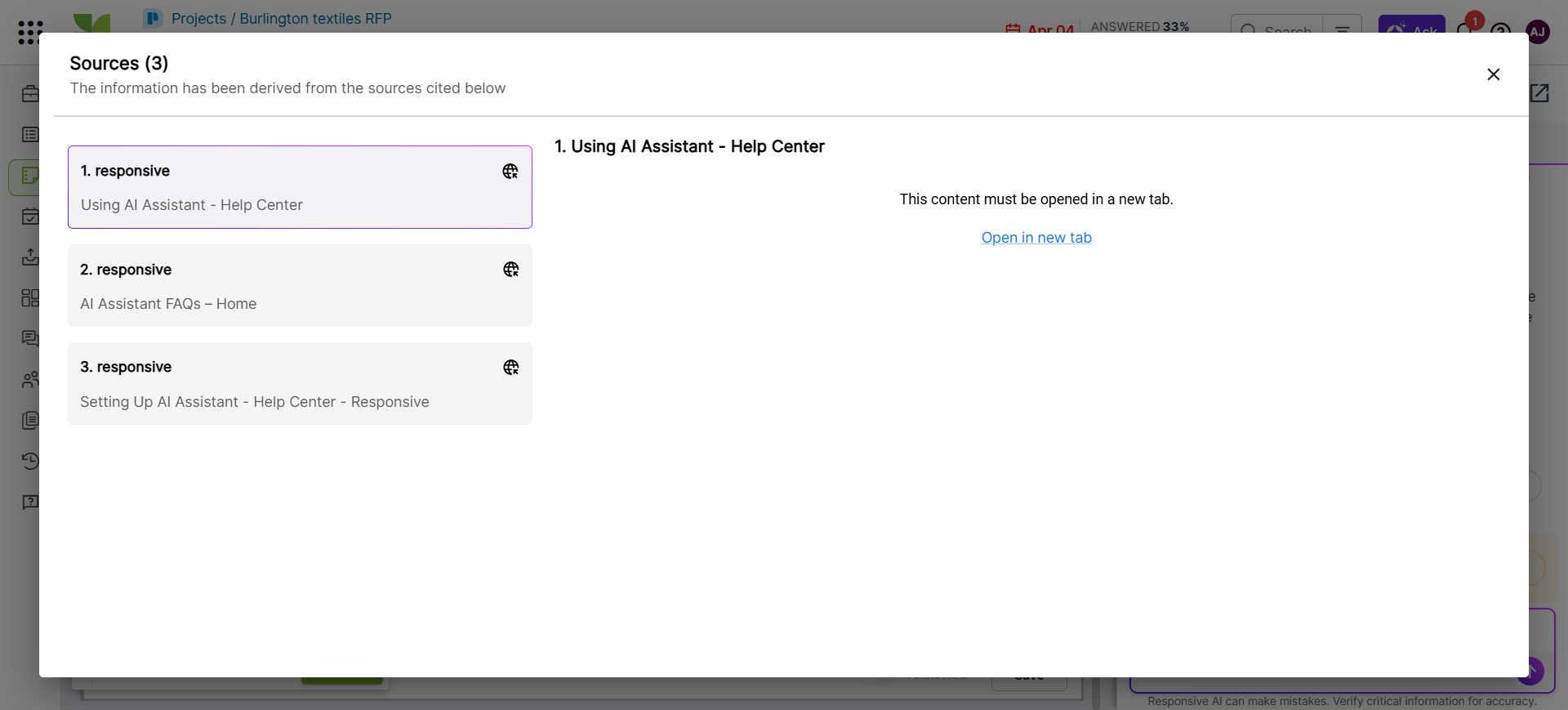
Task: Open the notifications bell with badge
Action: (1468, 26)
